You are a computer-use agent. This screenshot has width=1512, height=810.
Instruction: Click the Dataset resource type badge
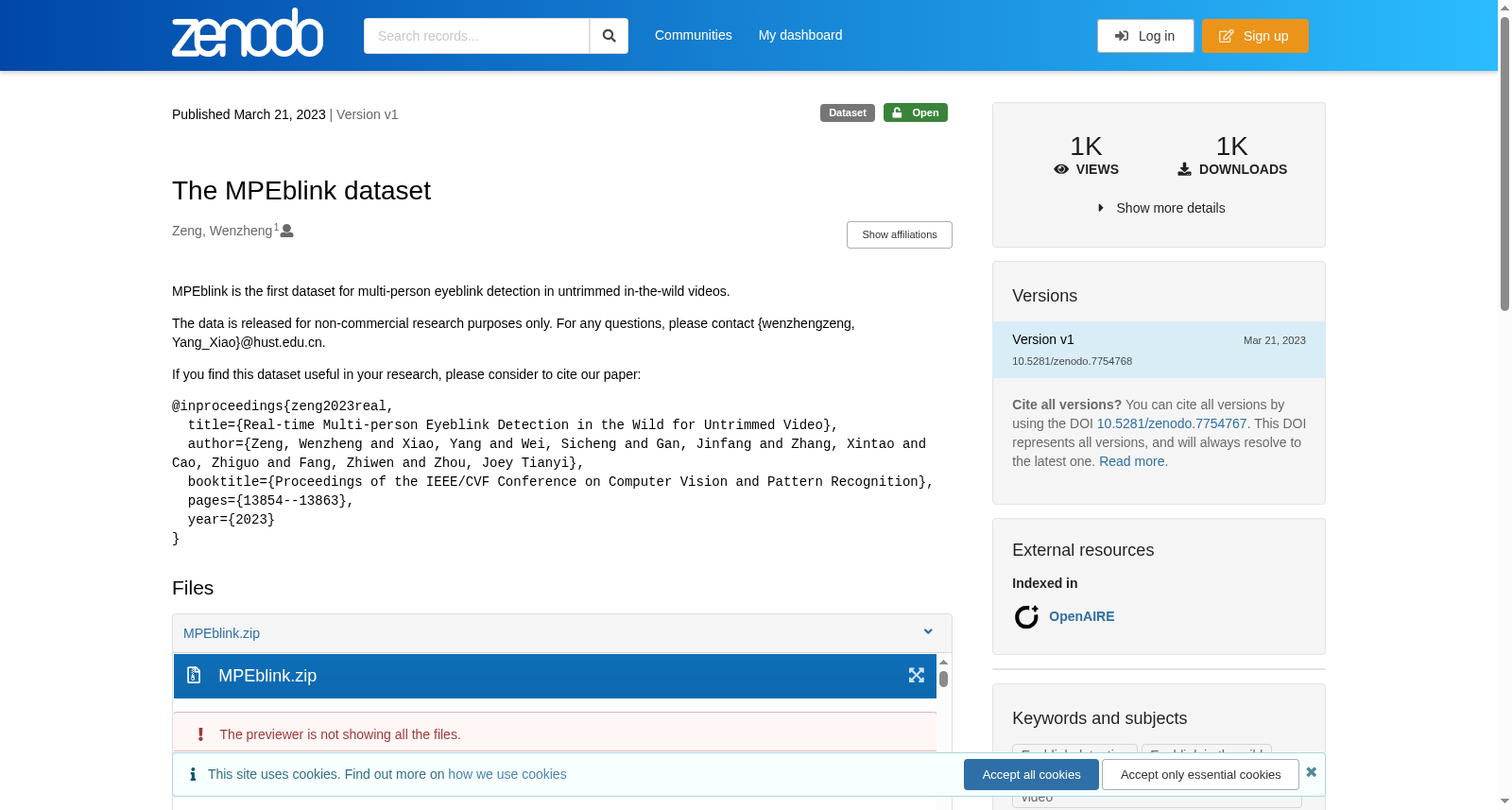point(848,112)
